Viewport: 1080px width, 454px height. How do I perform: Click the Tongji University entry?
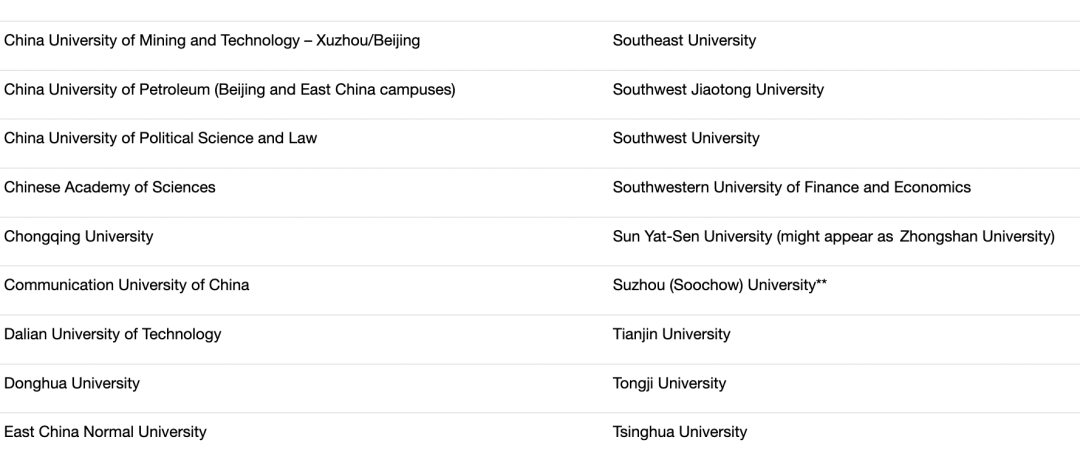click(669, 383)
